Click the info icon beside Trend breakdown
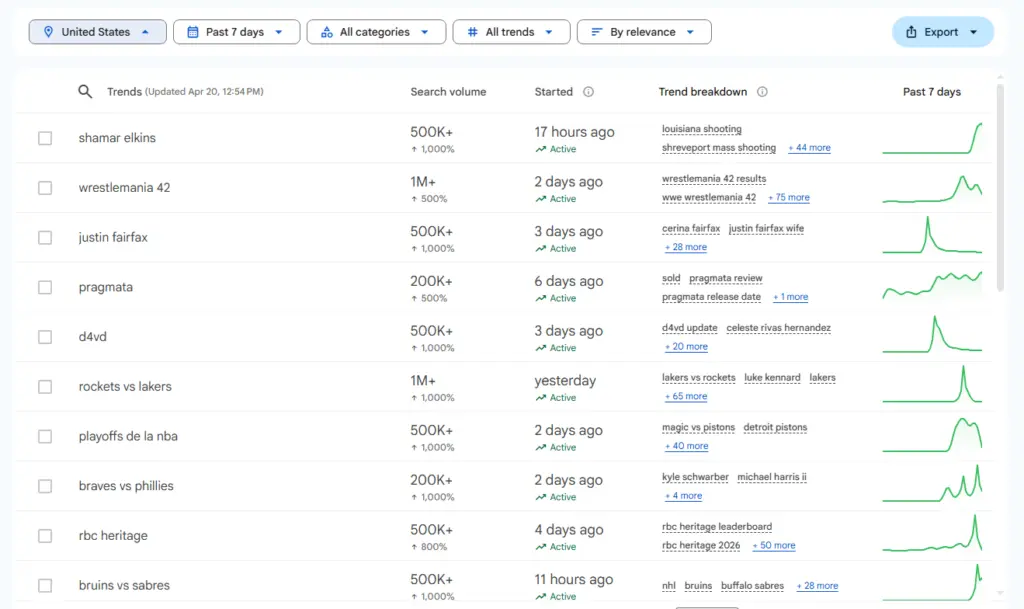This screenshot has width=1024, height=609. pyautogui.click(x=761, y=91)
